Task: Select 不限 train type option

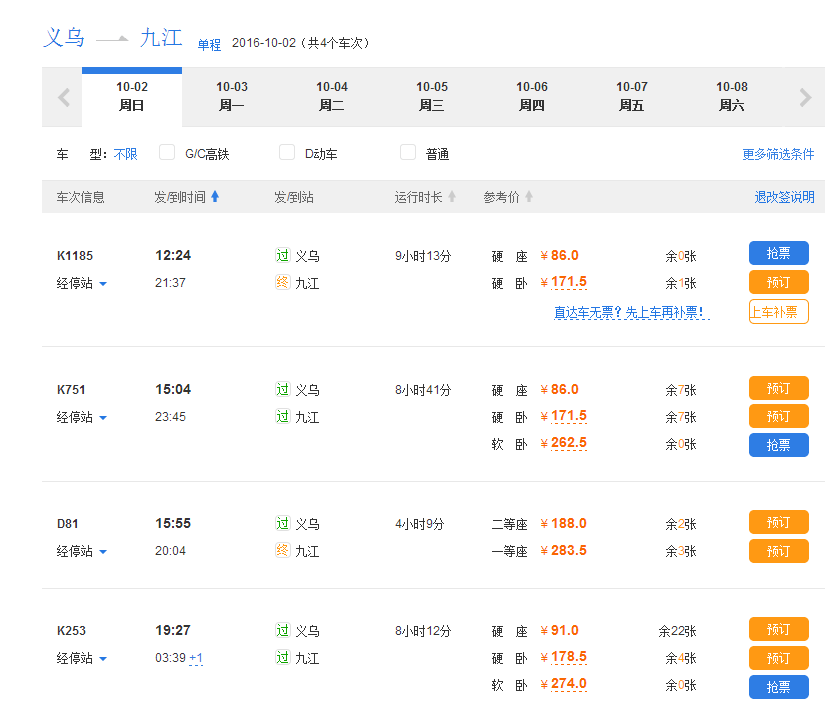Action: tap(125, 154)
